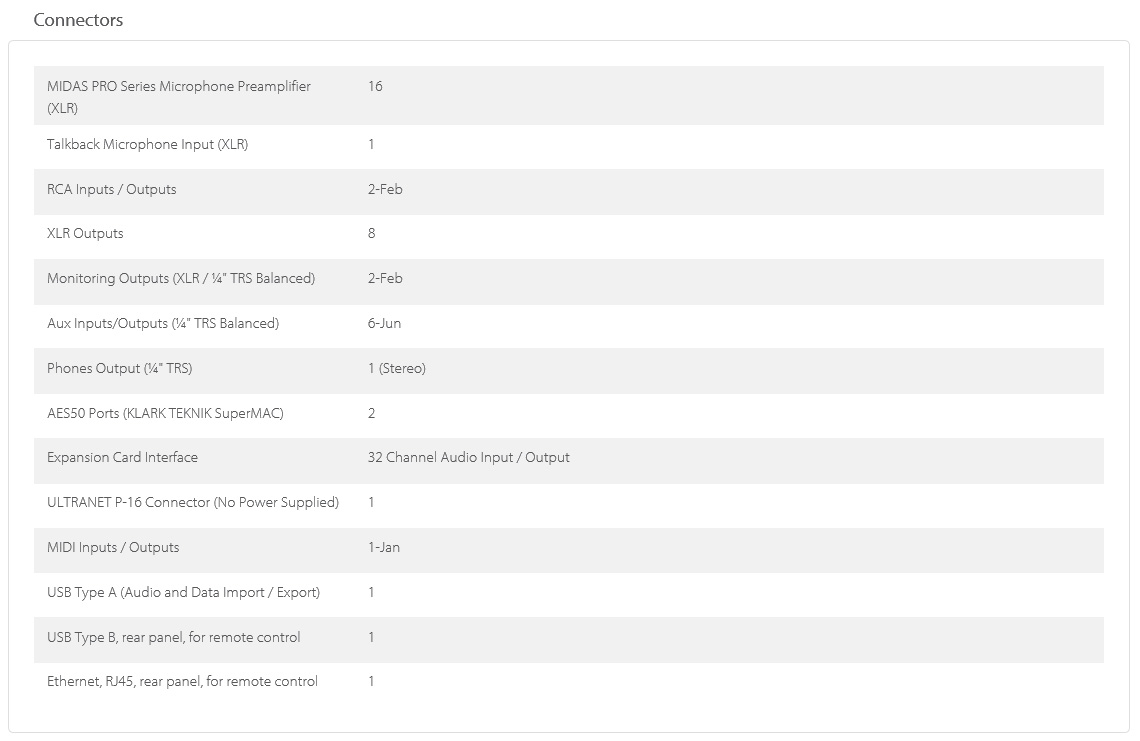Select the RCA Inputs / Outputs row label
The height and width of the screenshot is (741, 1140).
(111, 189)
